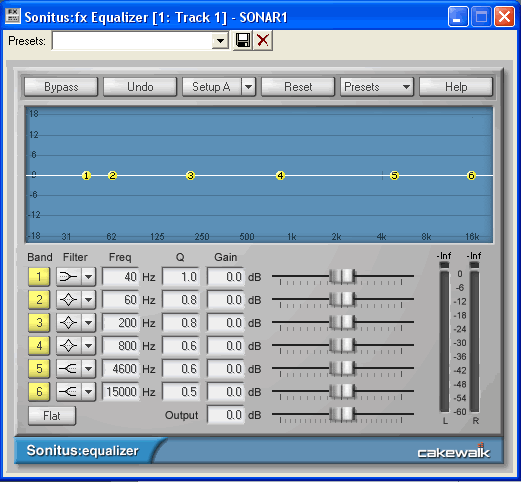Image resolution: width=521 pixels, height=482 pixels.
Task: Click the Undo button
Action: tap(140, 87)
